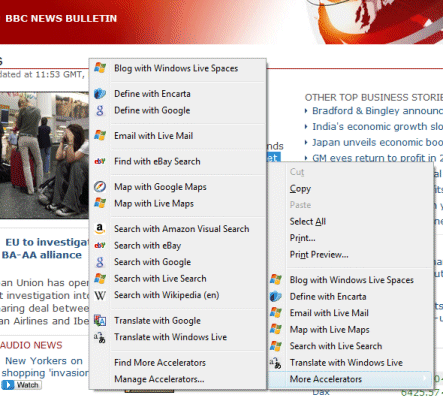Click eBay icon beside Find with eBay Search
Screen dimensions: 443x398
point(100,161)
